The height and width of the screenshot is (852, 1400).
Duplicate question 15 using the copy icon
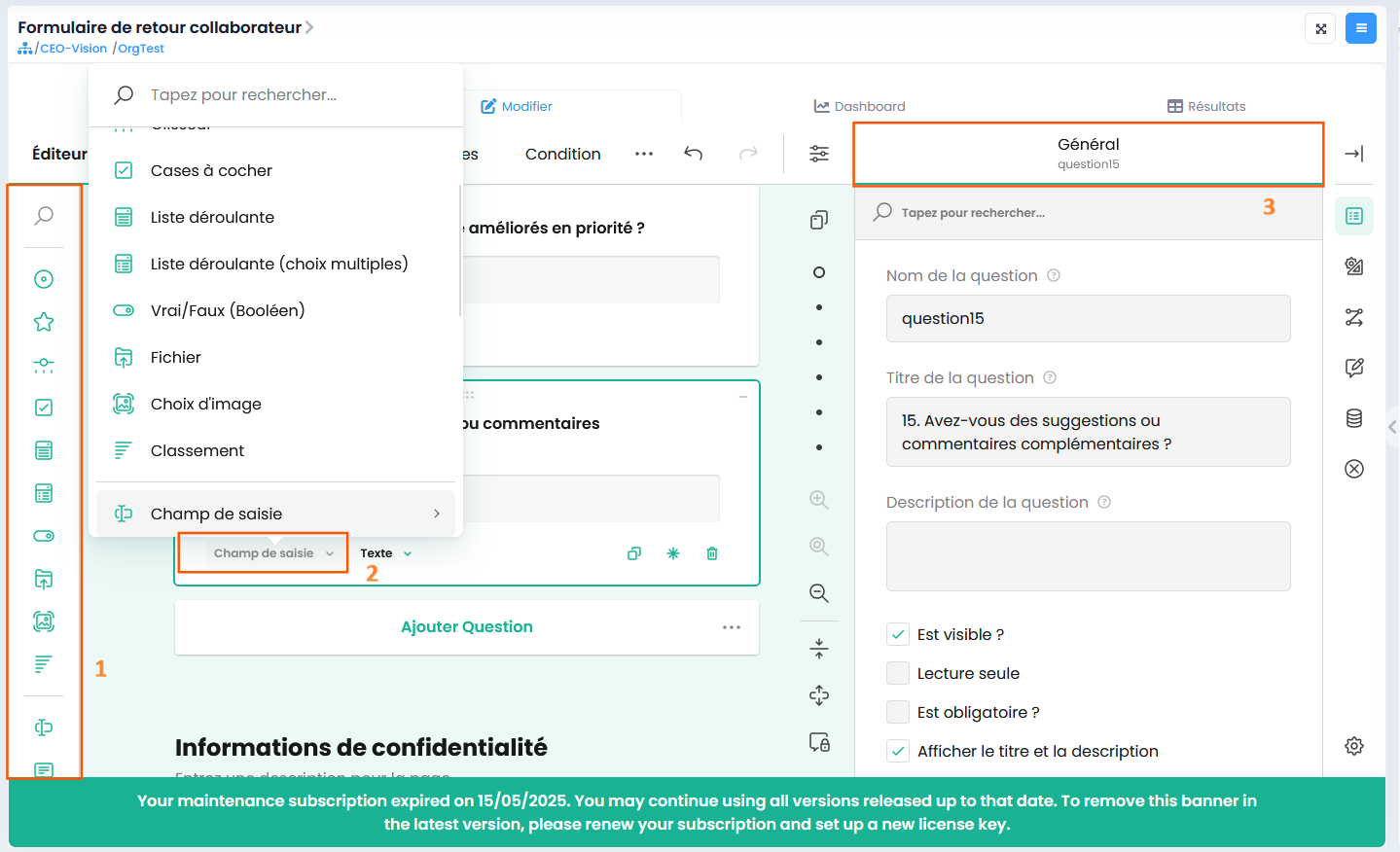(x=634, y=553)
